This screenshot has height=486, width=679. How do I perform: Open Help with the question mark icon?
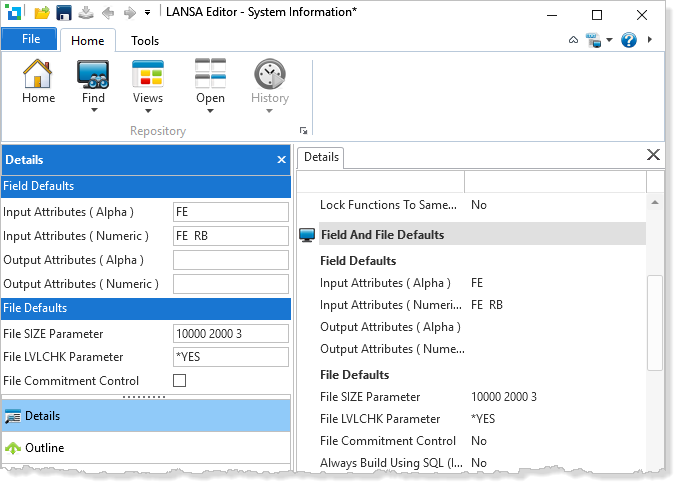tap(628, 40)
